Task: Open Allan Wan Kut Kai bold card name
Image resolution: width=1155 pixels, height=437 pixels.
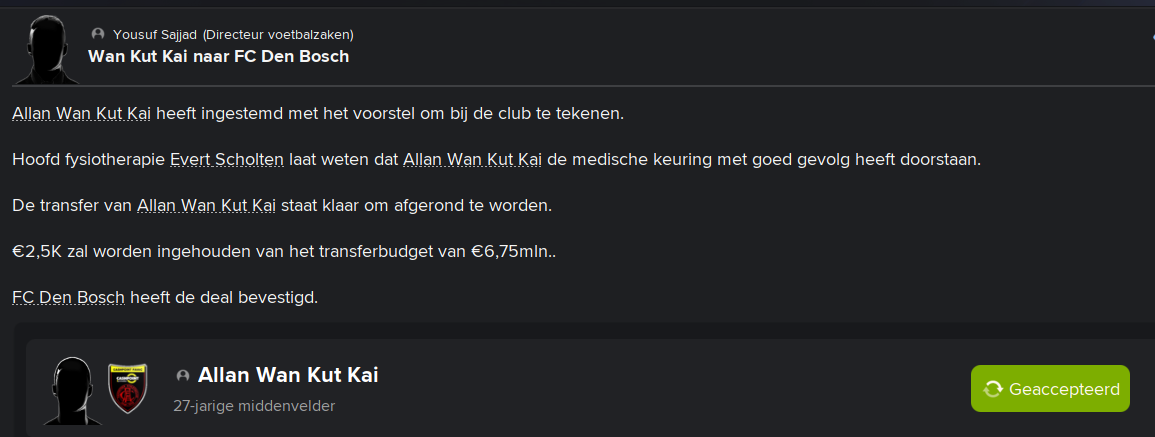Action: coord(288,375)
